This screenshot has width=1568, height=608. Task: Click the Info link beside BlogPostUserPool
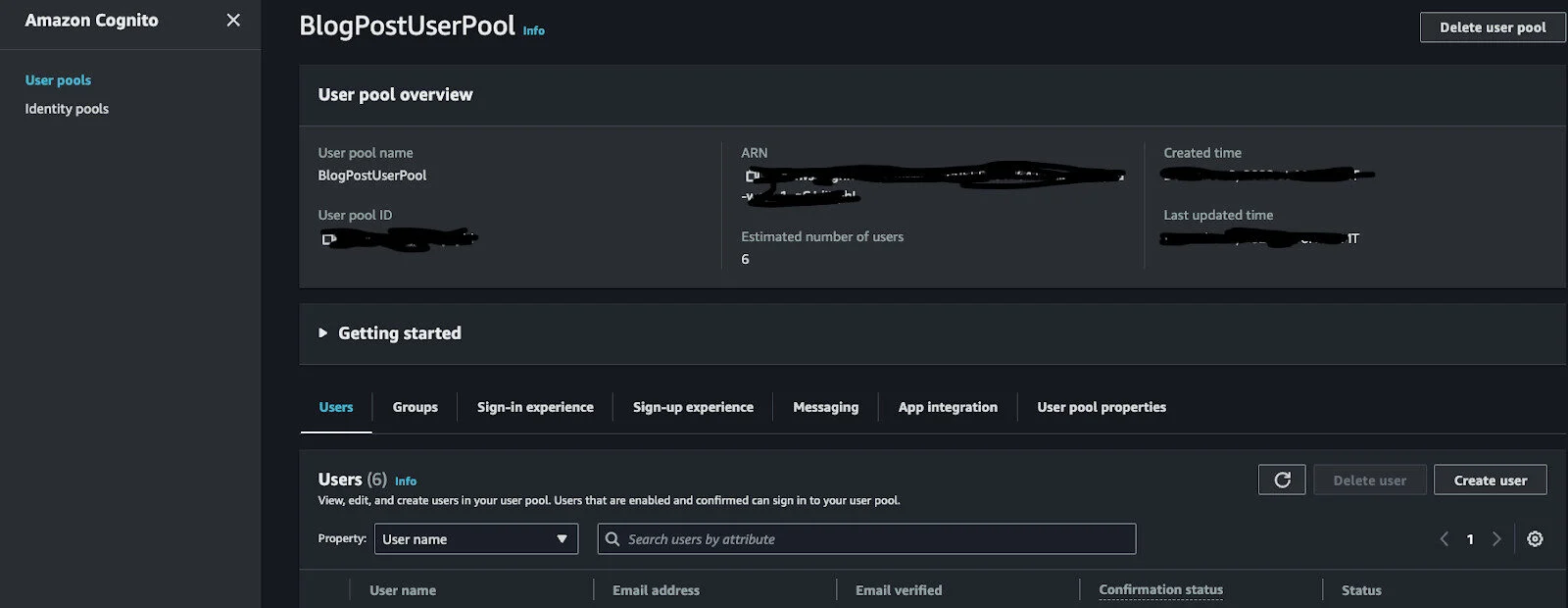click(533, 30)
